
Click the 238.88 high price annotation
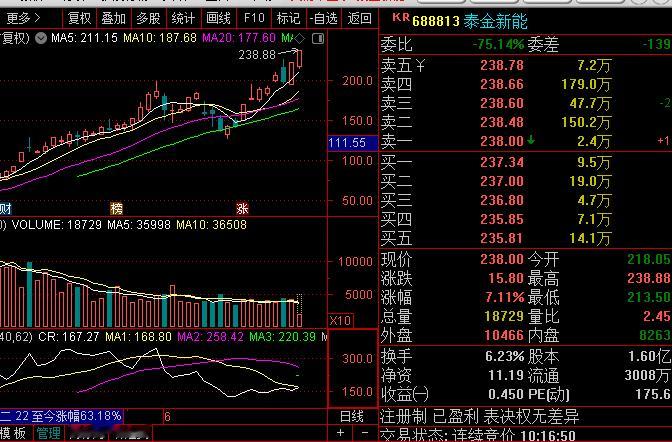257,54
